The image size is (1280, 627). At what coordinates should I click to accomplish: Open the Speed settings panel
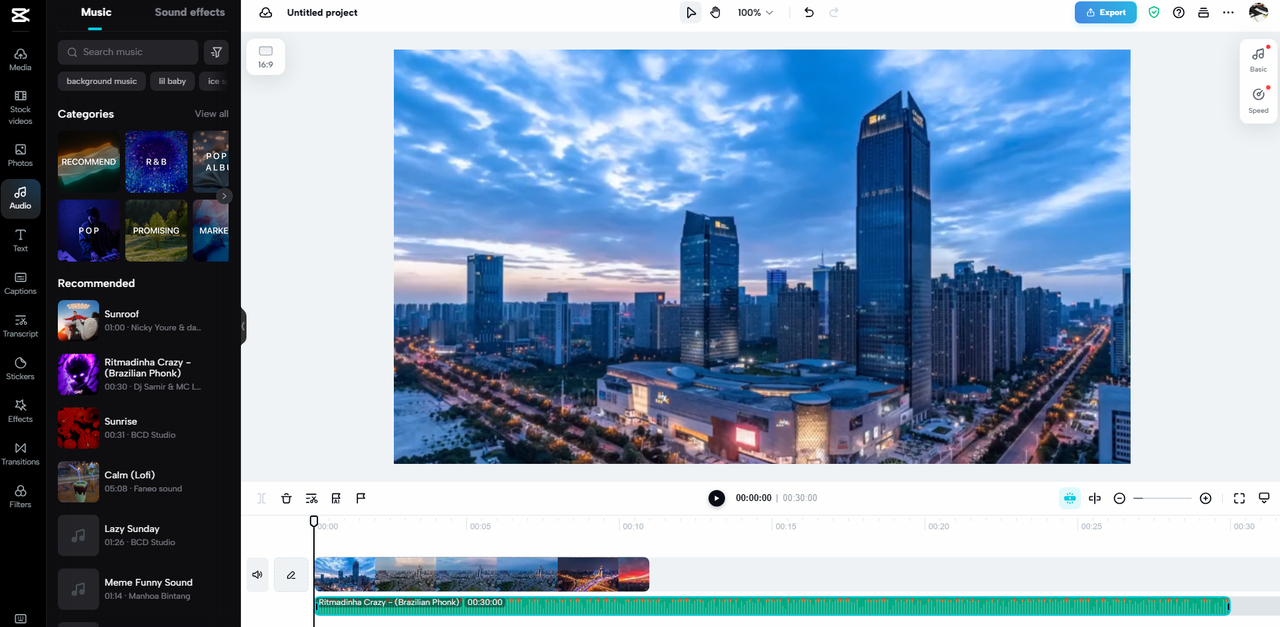point(1258,101)
